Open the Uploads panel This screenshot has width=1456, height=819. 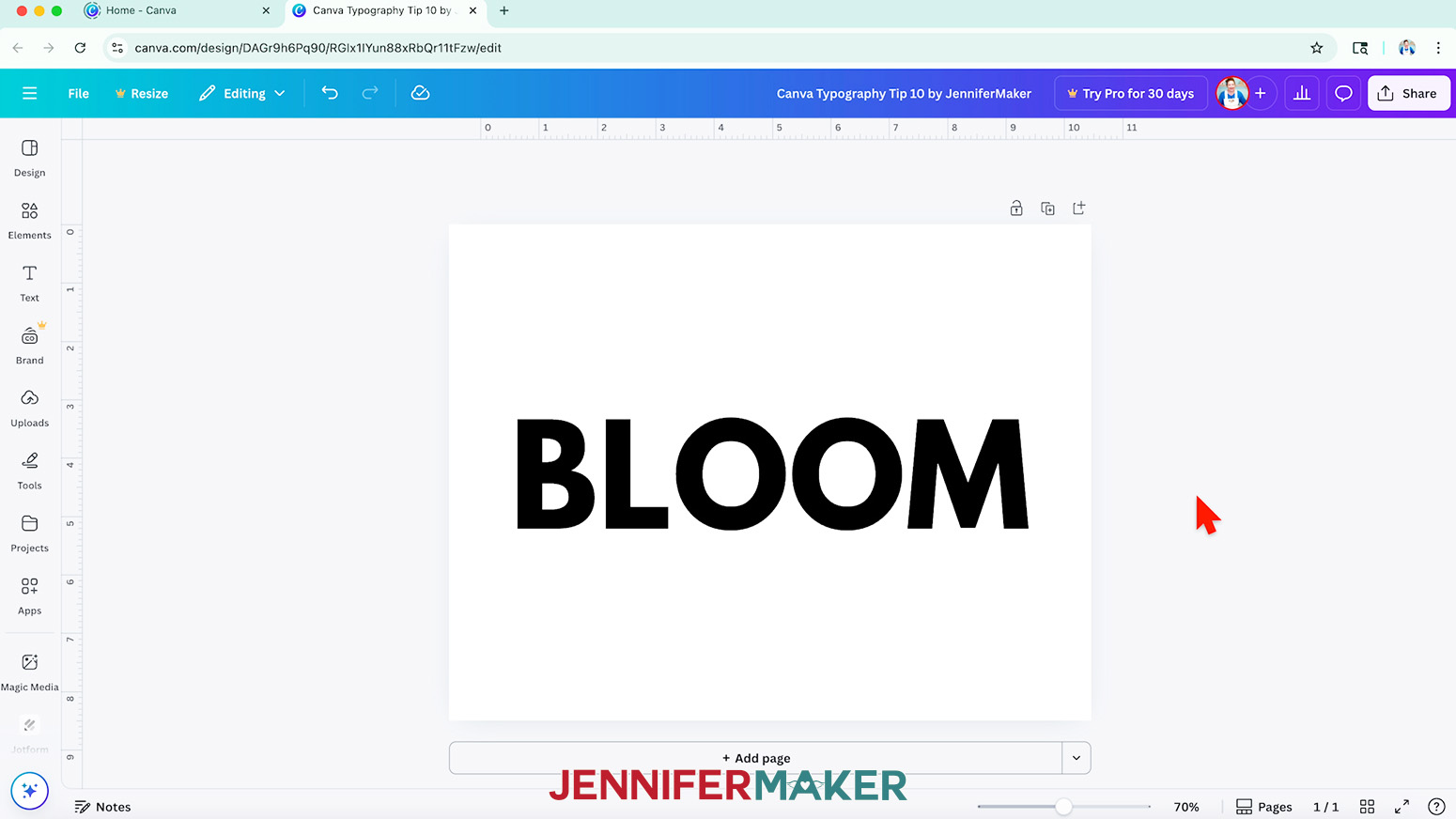(30, 409)
